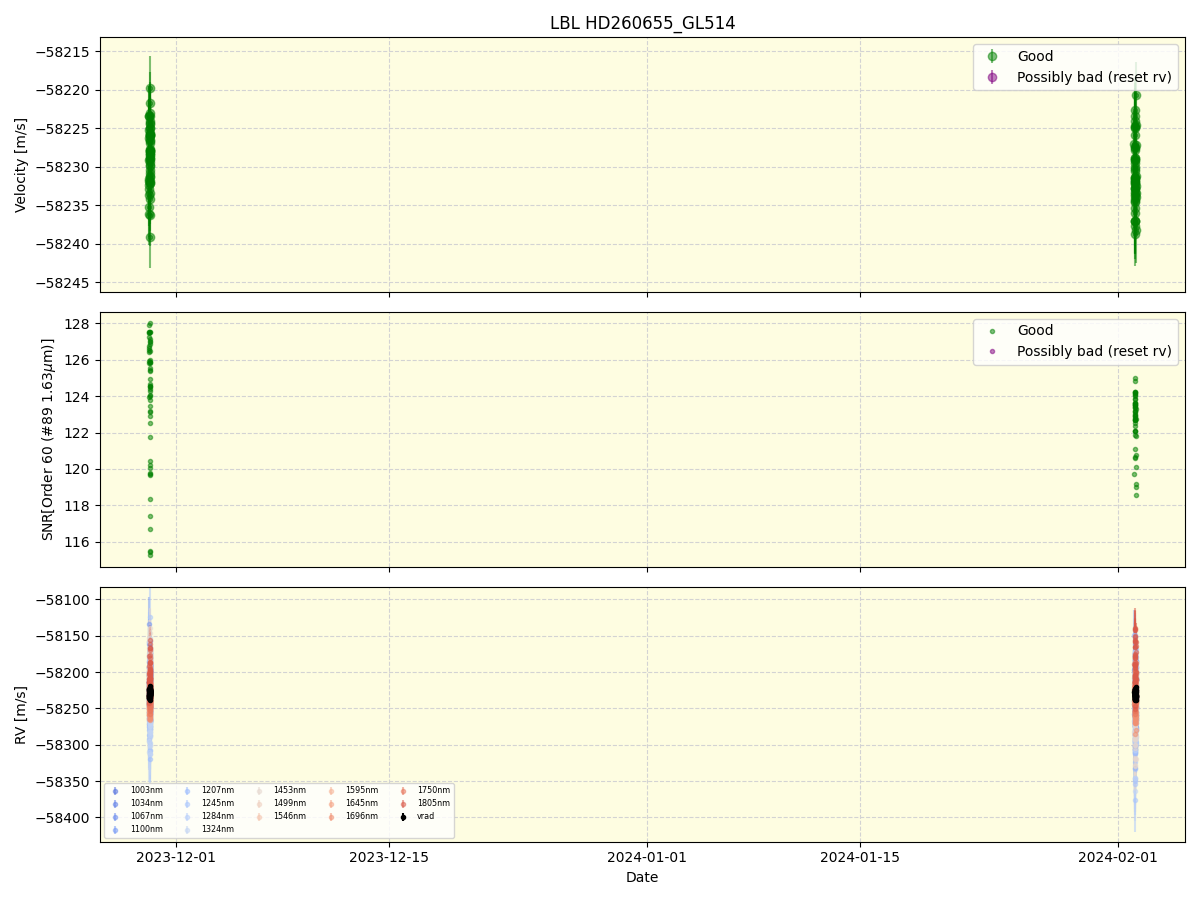Click the 1645nm legend marker
Screen dimensions: 1200x900
tap(331, 804)
